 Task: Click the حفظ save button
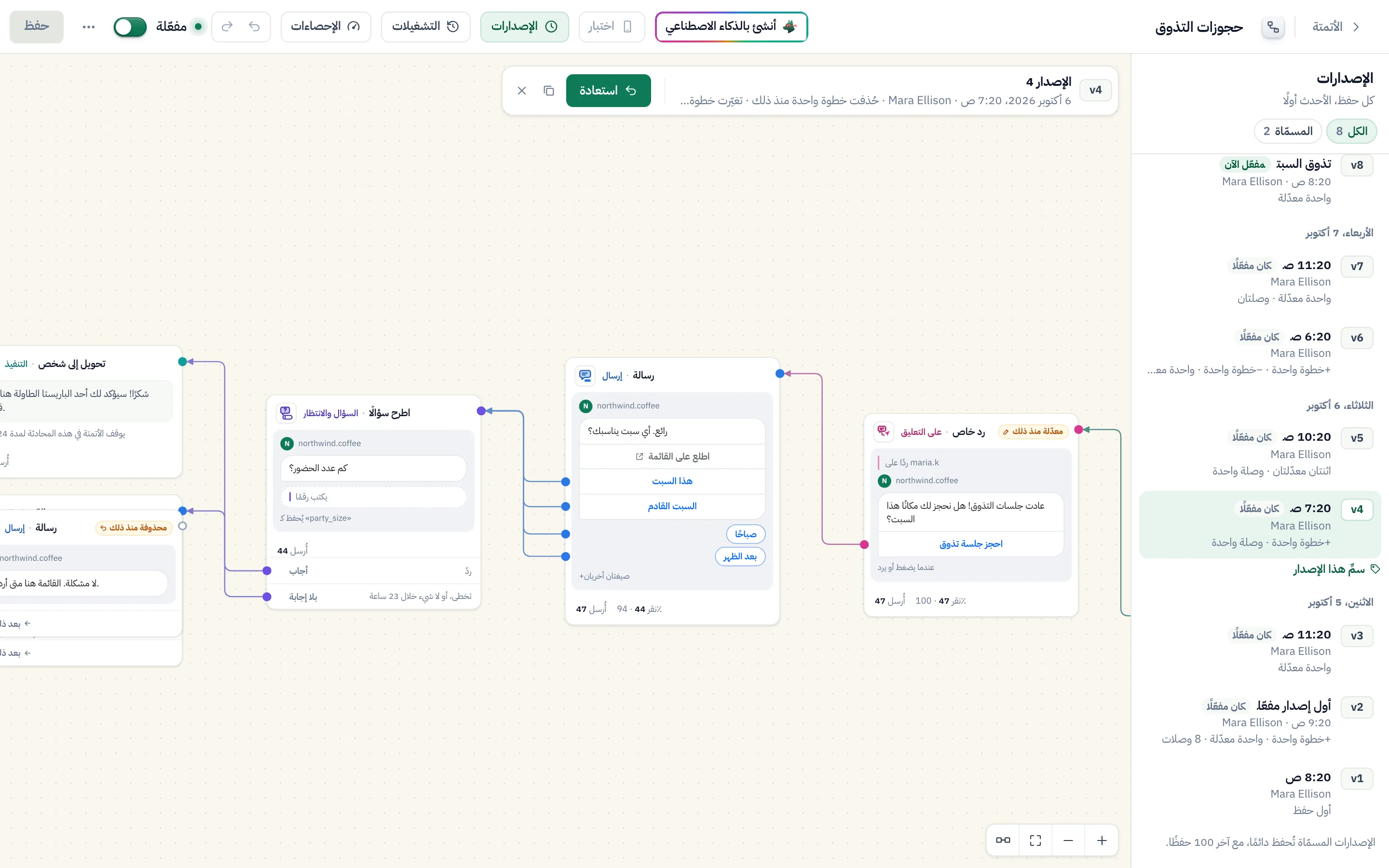(x=36, y=27)
